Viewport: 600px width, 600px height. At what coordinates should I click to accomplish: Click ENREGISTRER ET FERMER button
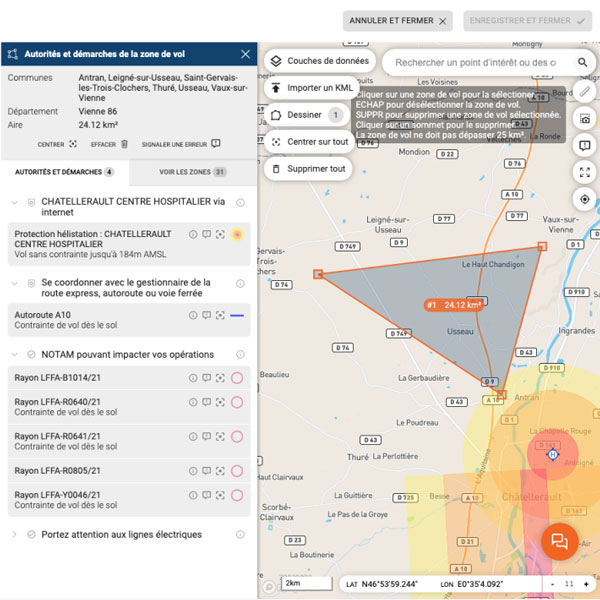[x=527, y=21]
